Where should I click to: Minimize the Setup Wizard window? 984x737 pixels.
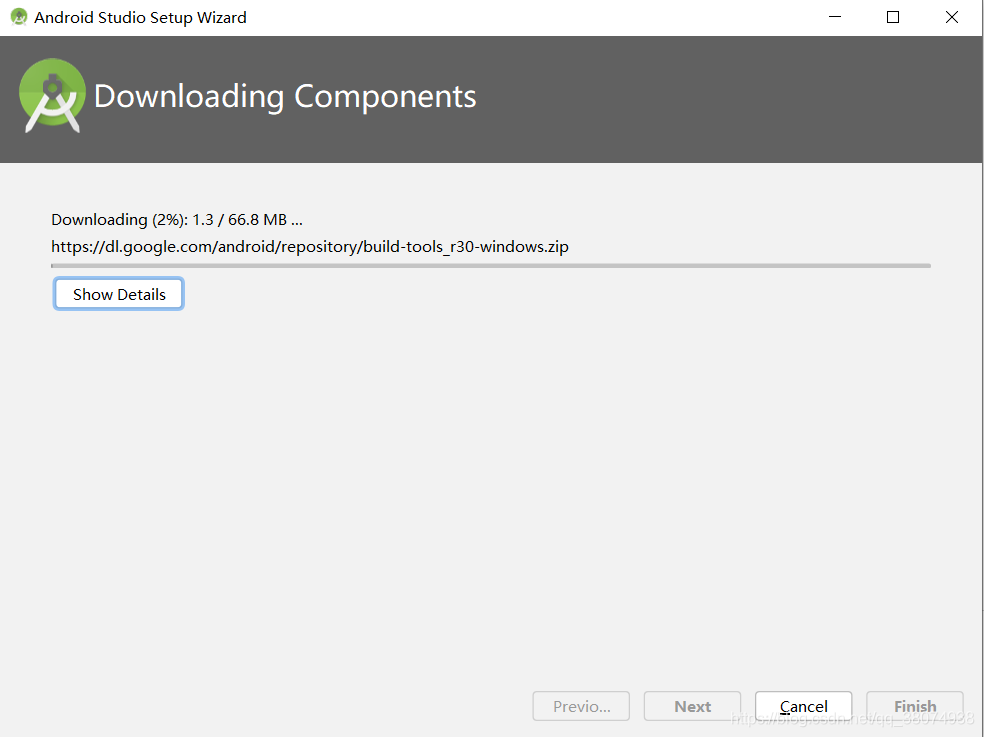[835, 17]
